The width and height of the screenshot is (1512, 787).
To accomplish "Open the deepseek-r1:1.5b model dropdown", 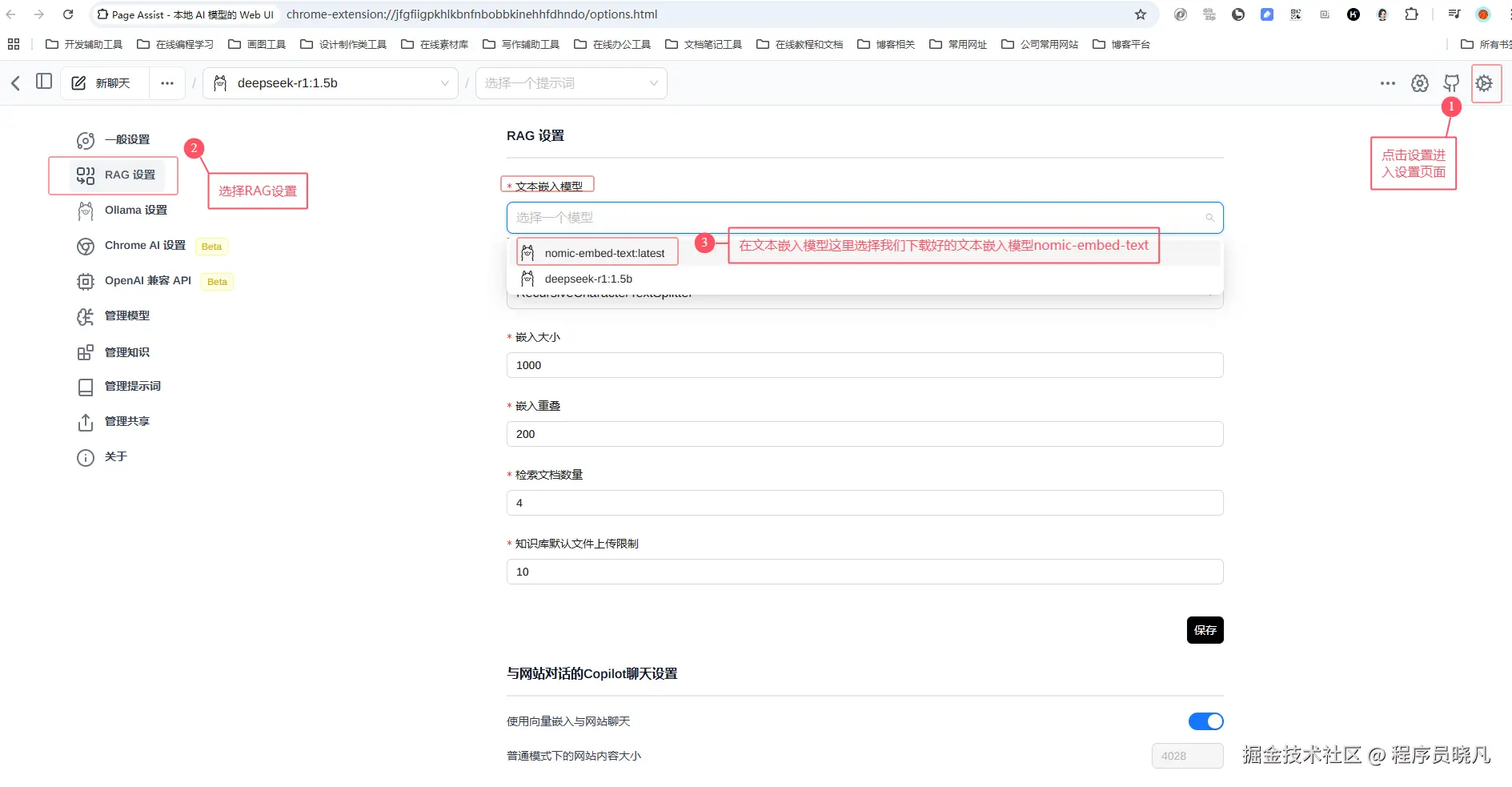I will pos(331,82).
